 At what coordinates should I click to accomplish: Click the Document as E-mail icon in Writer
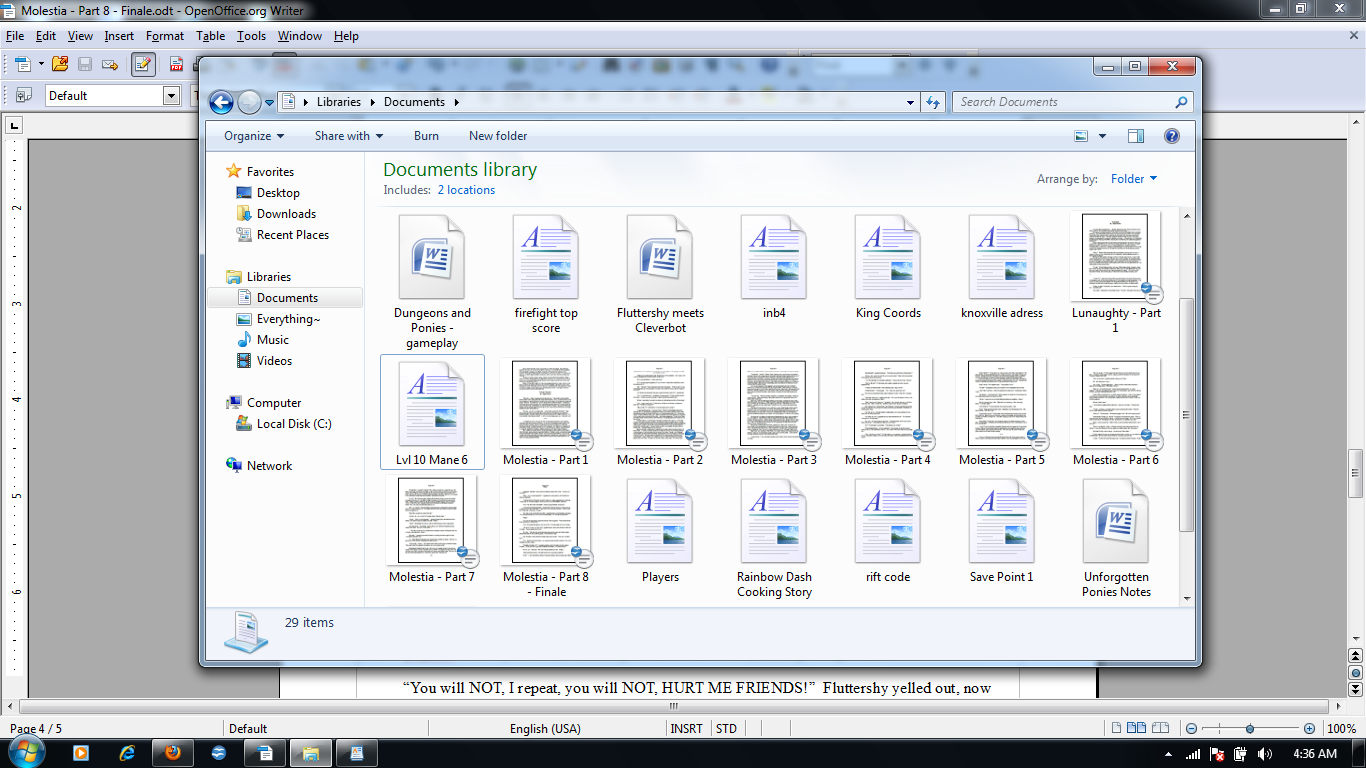click(110, 65)
